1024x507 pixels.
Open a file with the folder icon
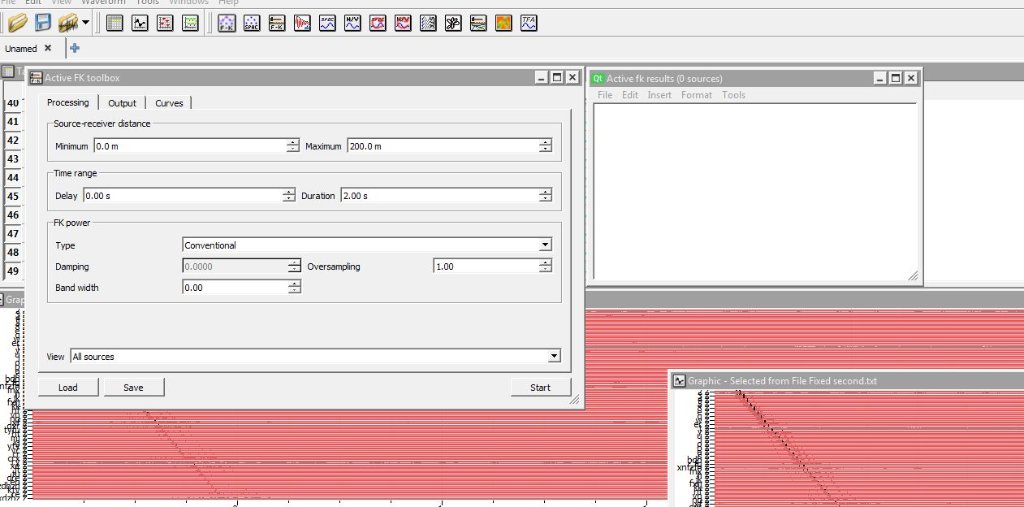tap(18, 24)
